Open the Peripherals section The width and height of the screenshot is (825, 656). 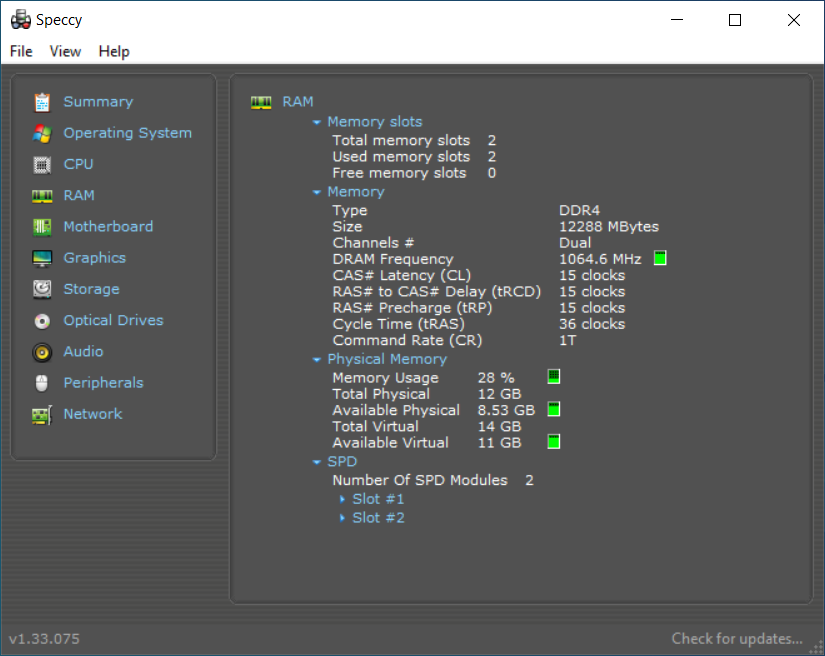[x=104, y=383]
